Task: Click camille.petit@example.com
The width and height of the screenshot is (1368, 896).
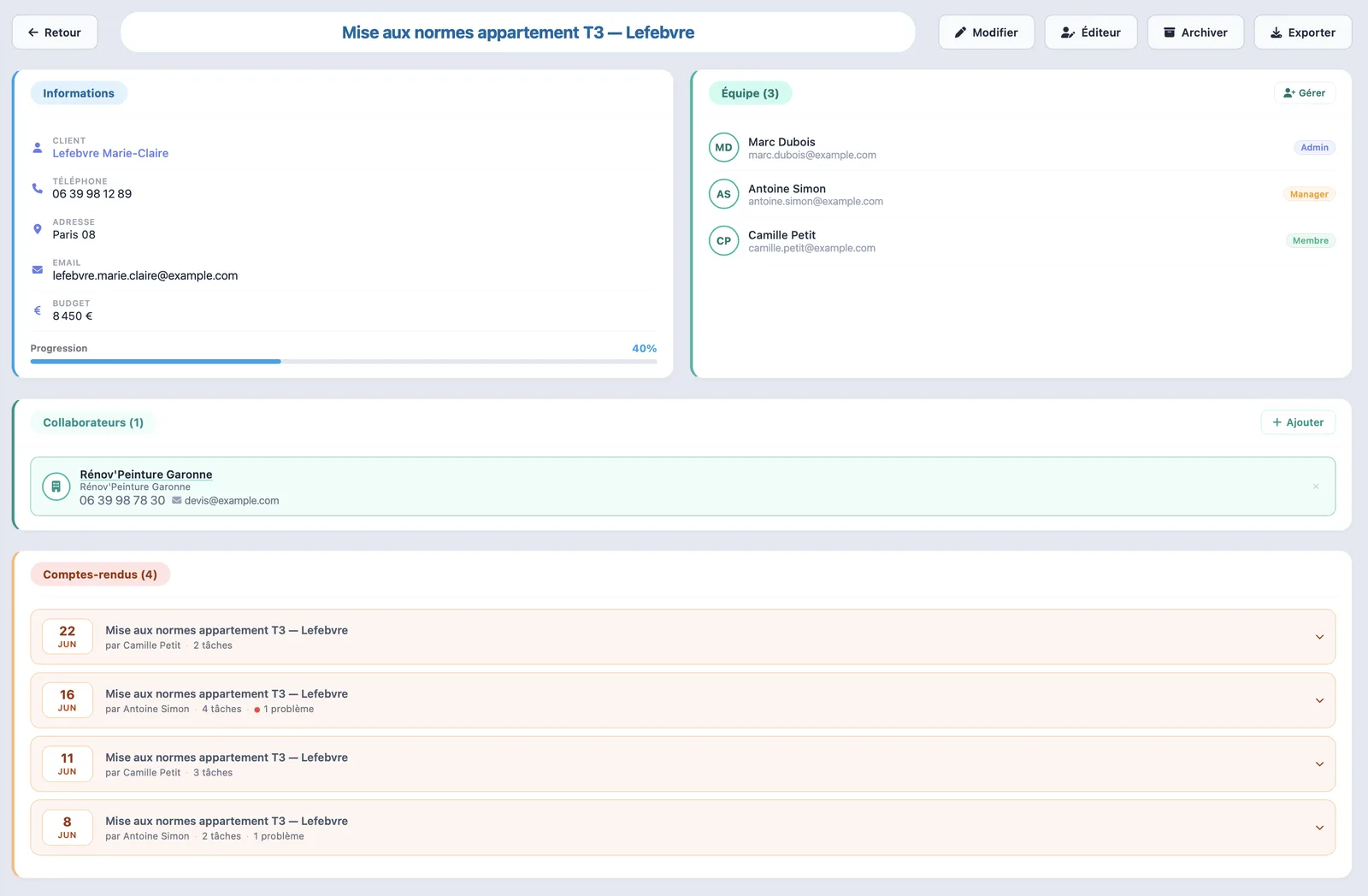Action: pyautogui.click(x=811, y=248)
